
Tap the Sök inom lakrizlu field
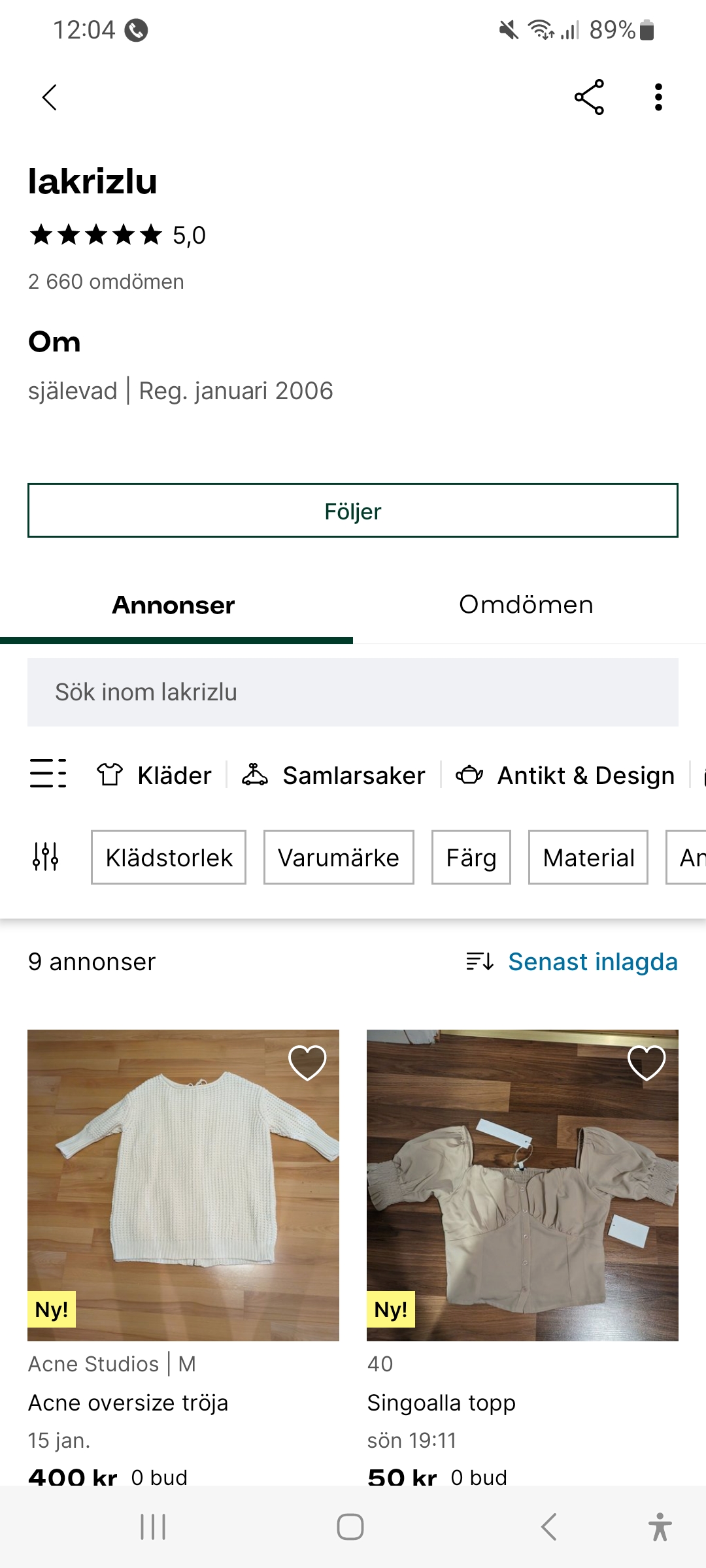pyautogui.click(x=353, y=692)
